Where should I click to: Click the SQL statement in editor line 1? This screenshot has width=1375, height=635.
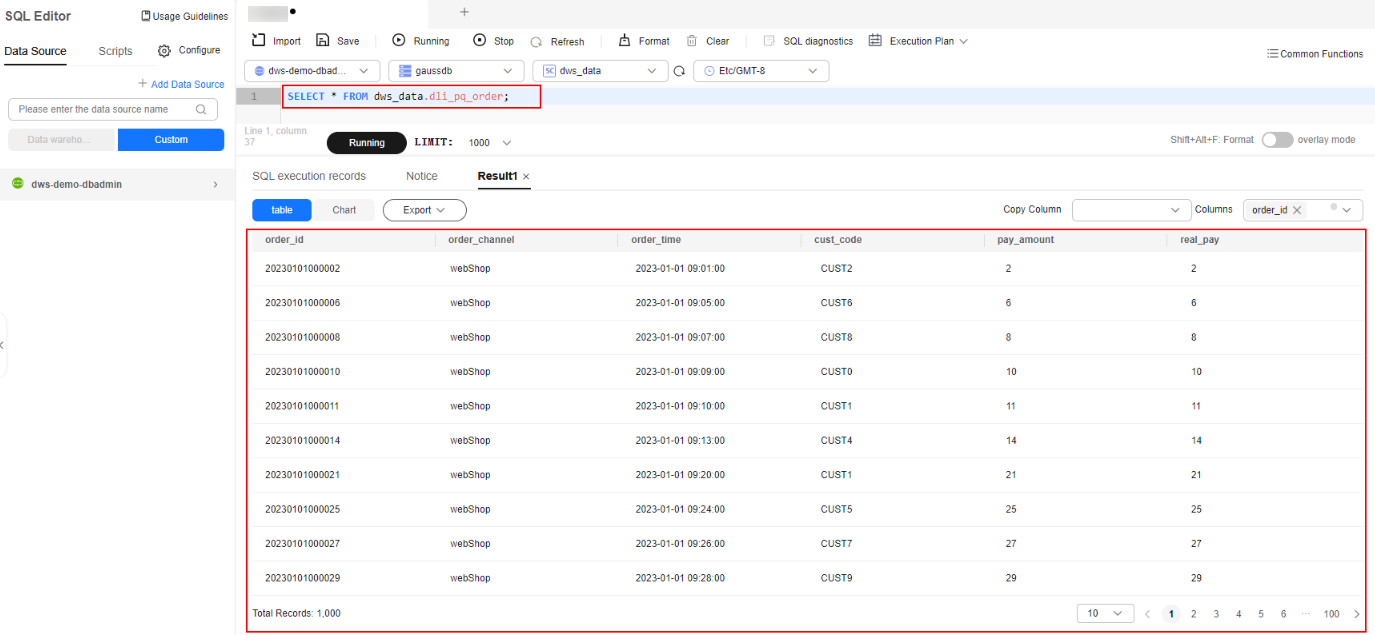pyautogui.click(x=397, y=96)
